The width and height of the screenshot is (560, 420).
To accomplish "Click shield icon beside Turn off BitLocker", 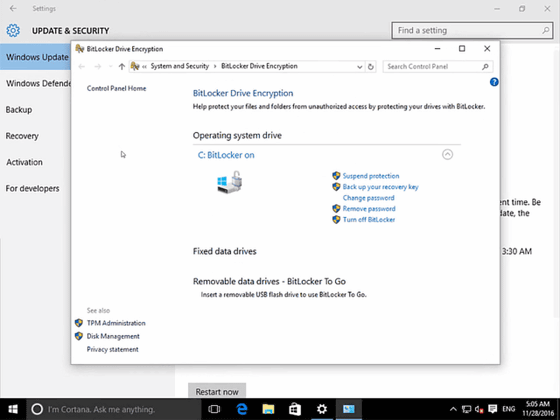I will coord(336,220).
